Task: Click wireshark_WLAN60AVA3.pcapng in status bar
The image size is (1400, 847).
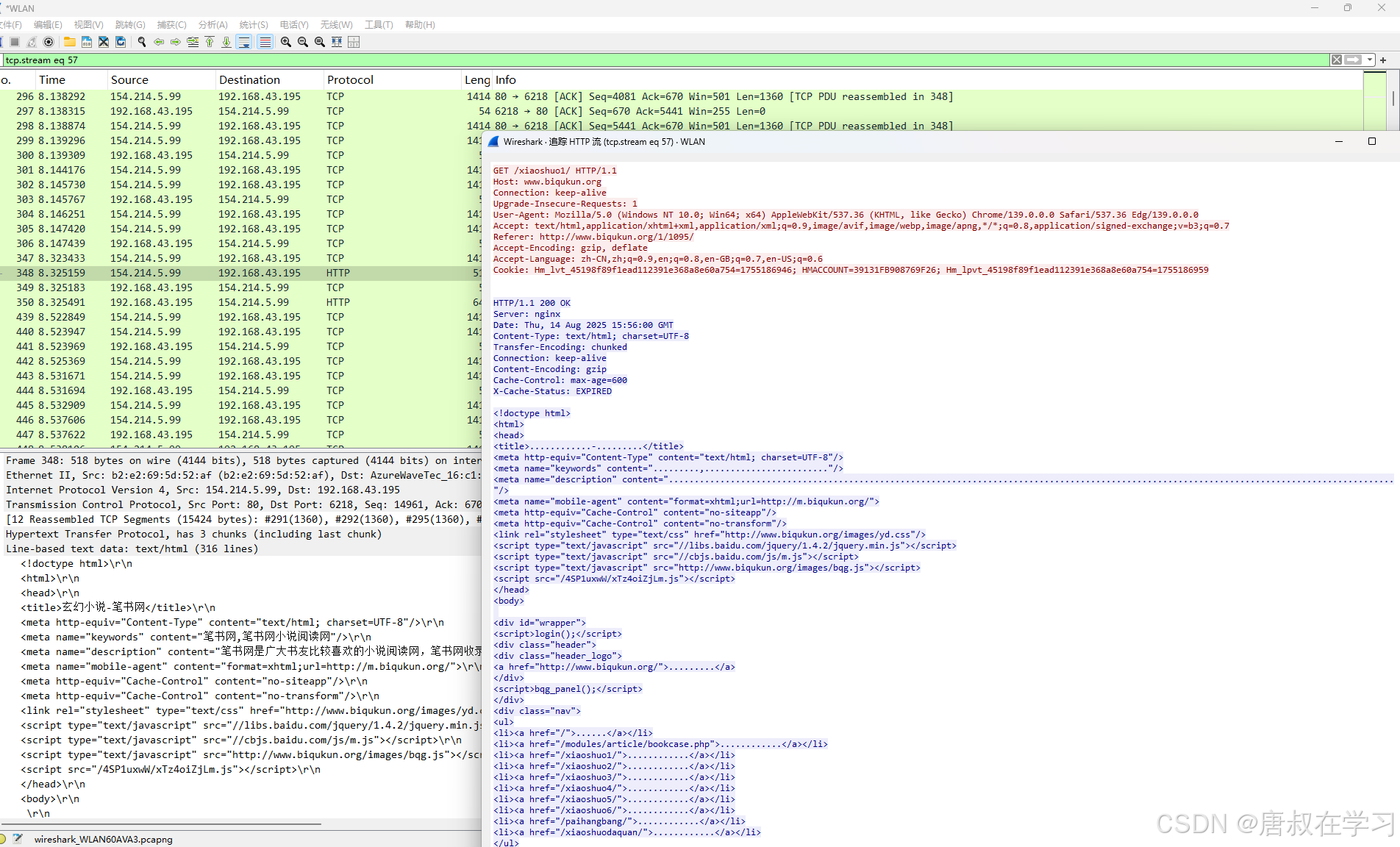Action: coord(103,839)
